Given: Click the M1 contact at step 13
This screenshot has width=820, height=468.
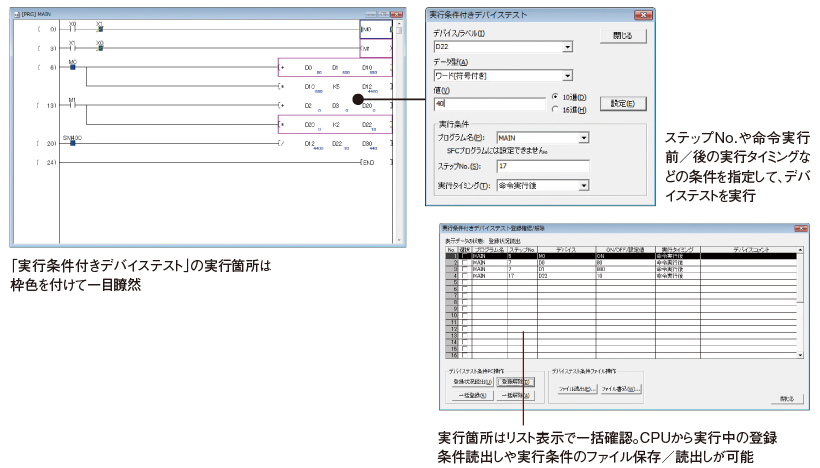Looking at the screenshot, I should (73, 105).
